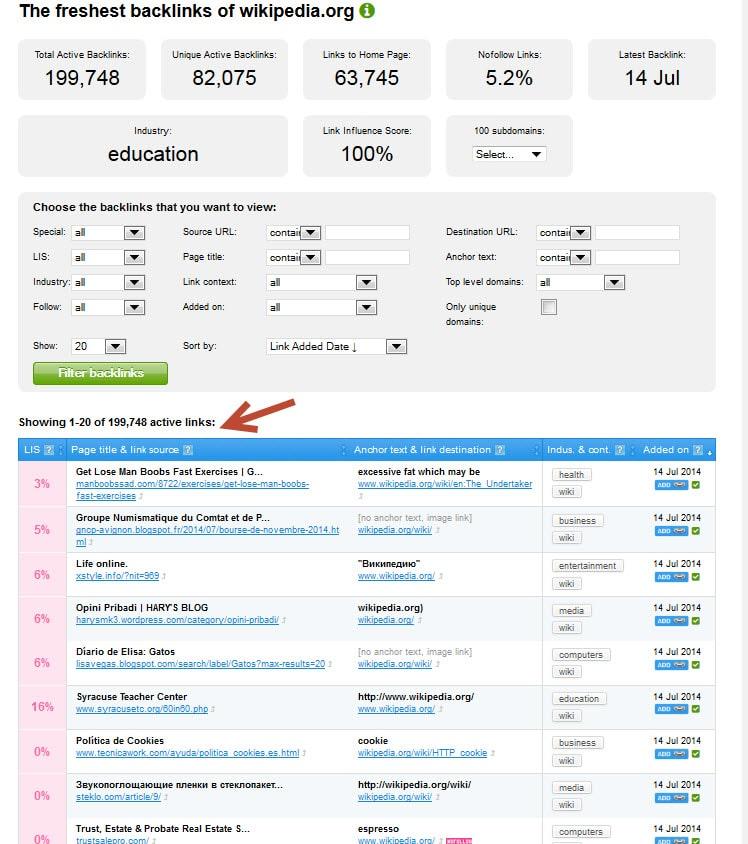Open wikipedia.org/wiki/HTTP_cookie destination link
The width and height of the screenshot is (748, 844).
[x=422, y=753]
